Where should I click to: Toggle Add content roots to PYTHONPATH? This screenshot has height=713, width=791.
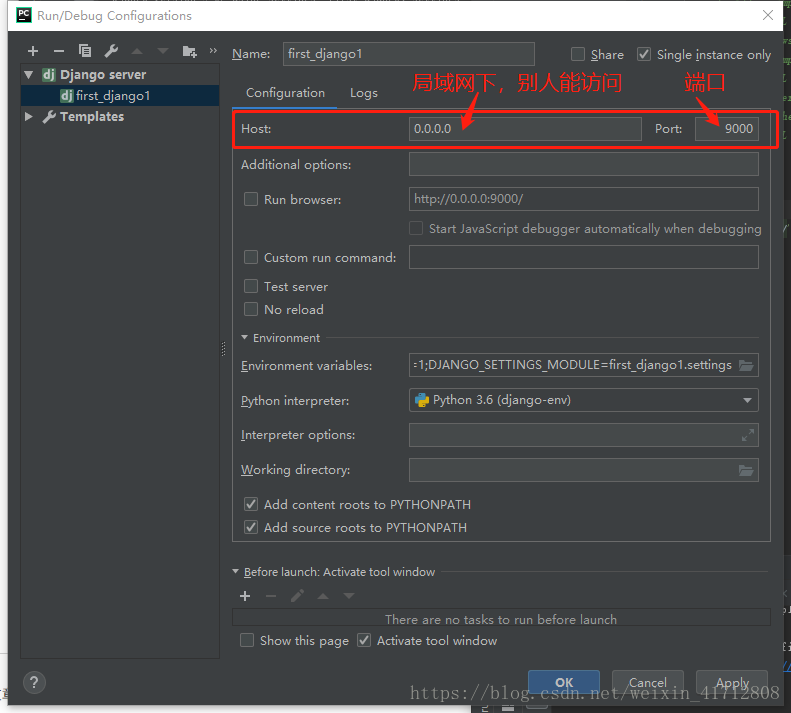(251, 504)
